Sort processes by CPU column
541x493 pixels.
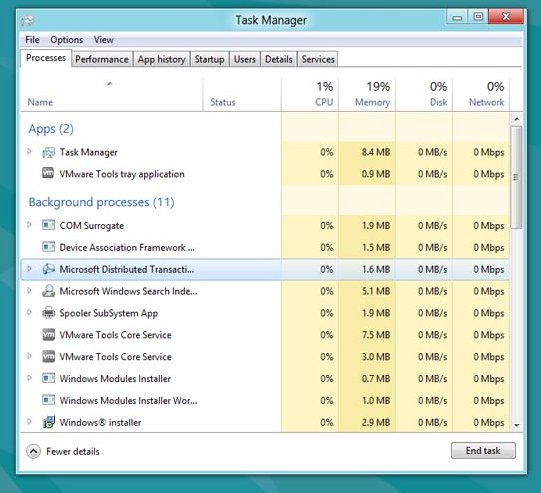pos(310,94)
